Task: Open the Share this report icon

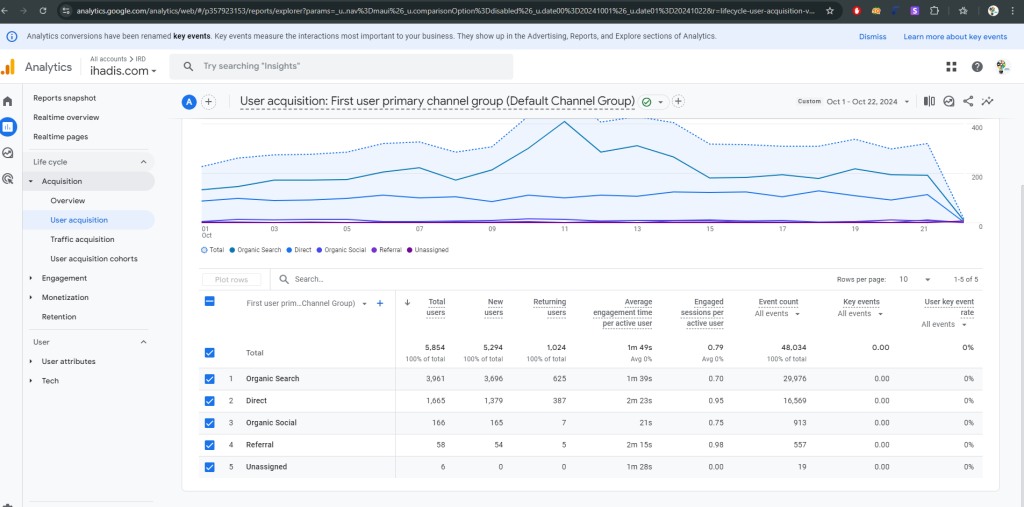Action: tap(968, 101)
